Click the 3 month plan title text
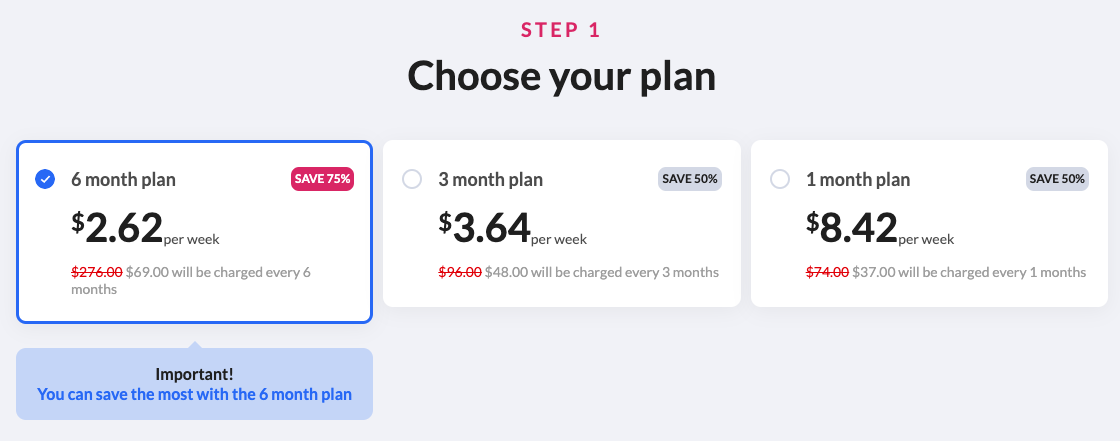The height and width of the screenshot is (441, 1120). 491,180
